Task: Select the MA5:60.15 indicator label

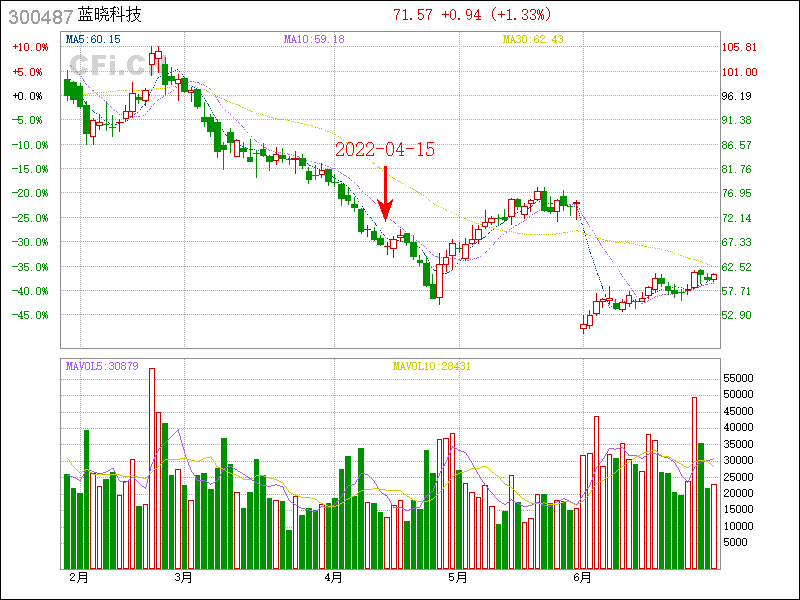Action: (93, 39)
